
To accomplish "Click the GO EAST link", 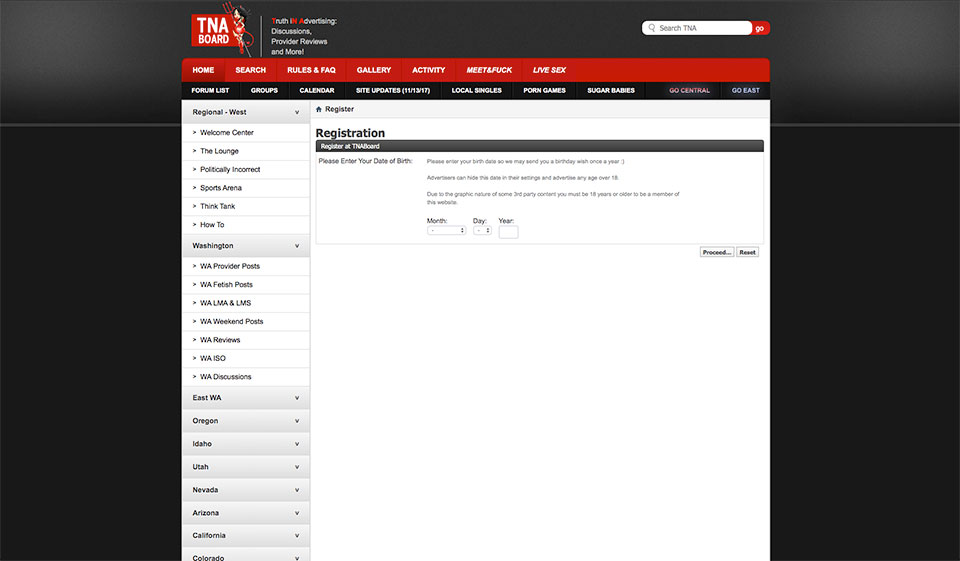I will 745,91.
